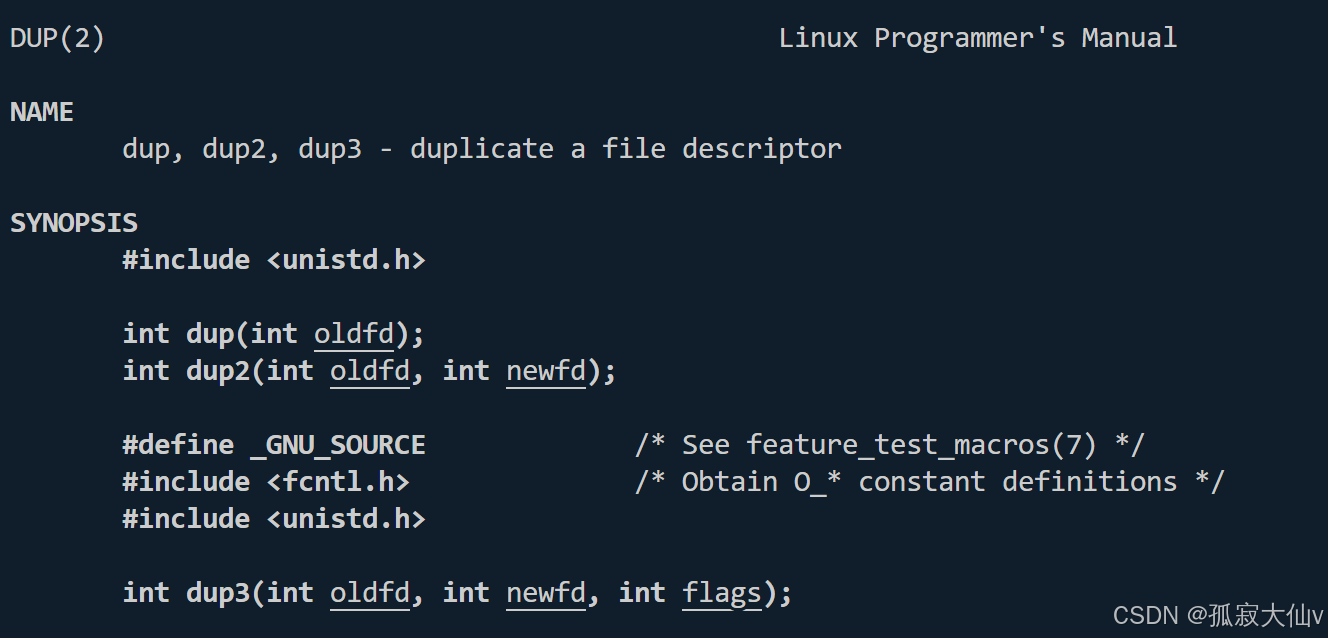Click underlined oldfd in the dup() prototype

click(x=354, y=334)
